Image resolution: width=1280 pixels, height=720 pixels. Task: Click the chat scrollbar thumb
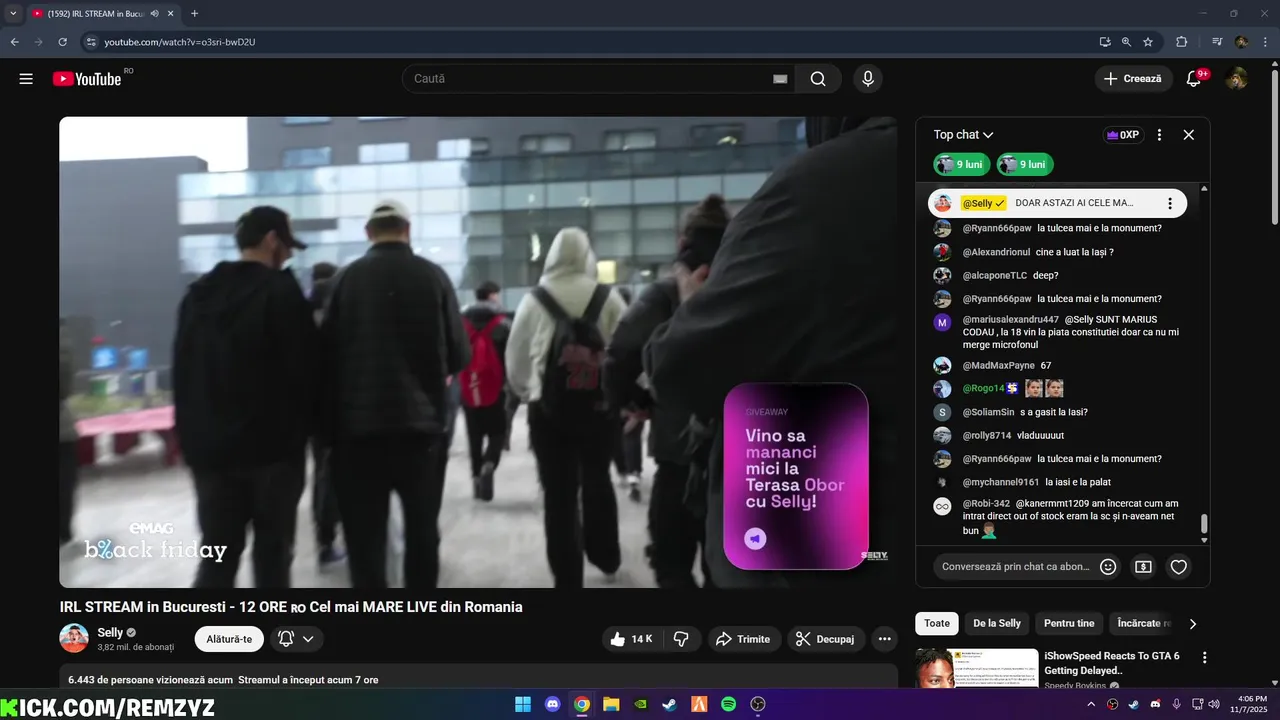(1204, 524)
